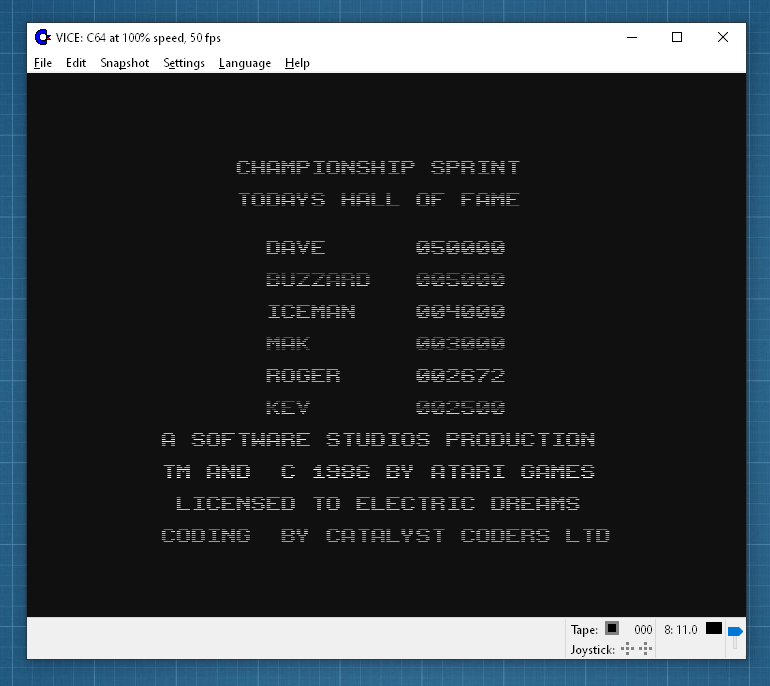Close the VICE emulator window
This screenshot has height=686, width=770.
[722, 37]
